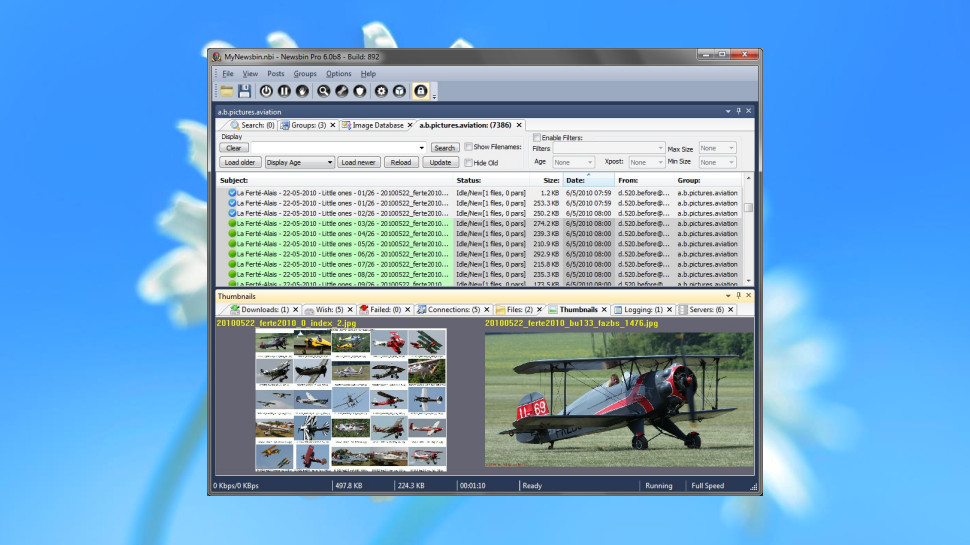
Task: Toggle the Hide Old checkbox
Action: pos(469,162)
